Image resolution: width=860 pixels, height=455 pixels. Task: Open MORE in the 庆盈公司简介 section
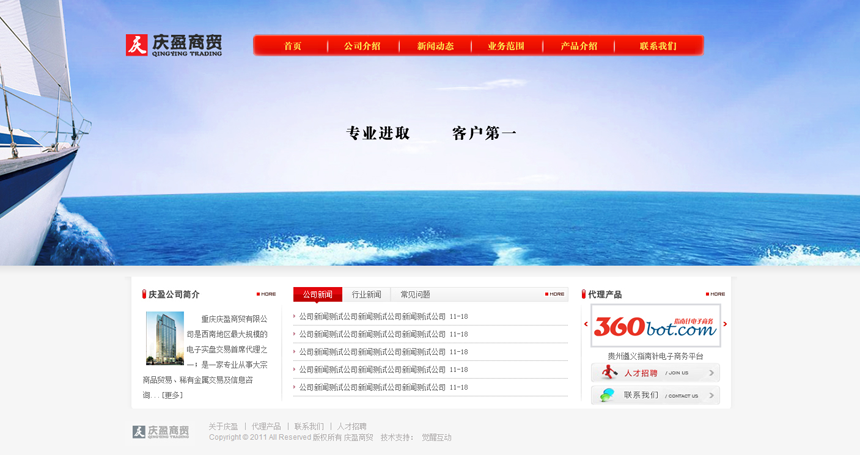[x=266, y=294]
